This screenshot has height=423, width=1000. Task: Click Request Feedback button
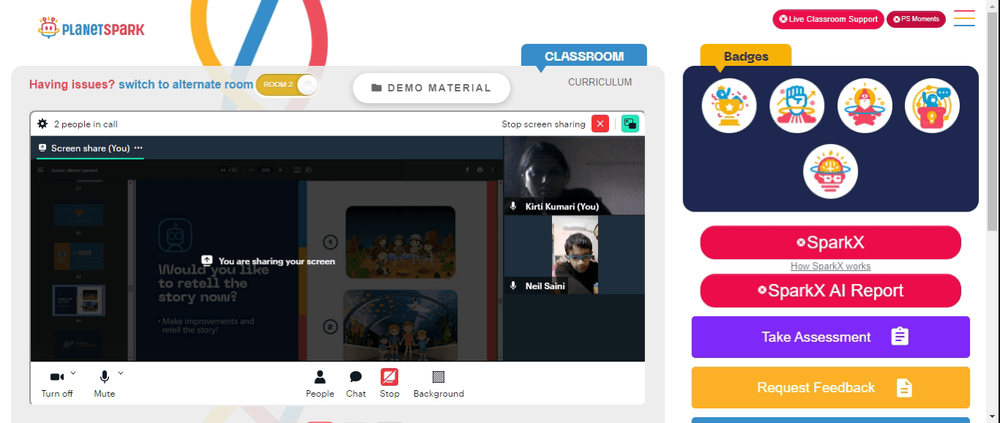point(830,387)
